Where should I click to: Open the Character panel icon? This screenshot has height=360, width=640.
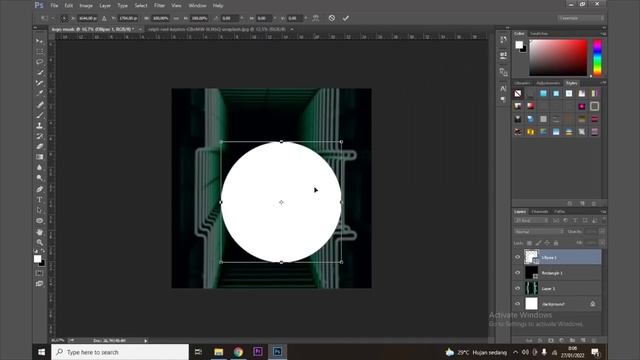tap(503, 89)
